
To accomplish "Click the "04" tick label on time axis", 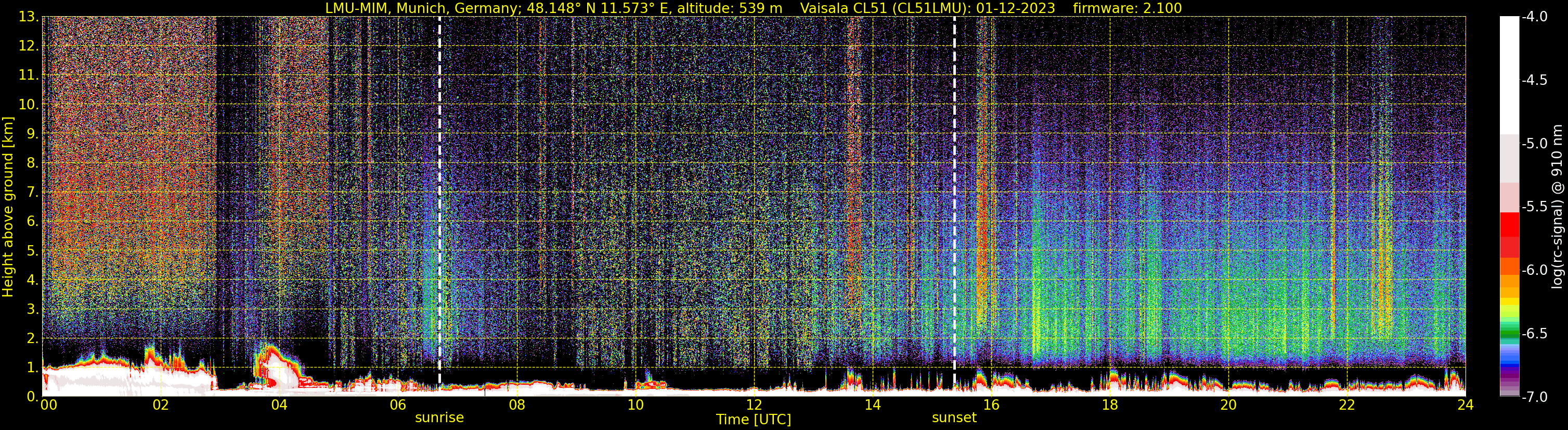I will tap(279, 406).
